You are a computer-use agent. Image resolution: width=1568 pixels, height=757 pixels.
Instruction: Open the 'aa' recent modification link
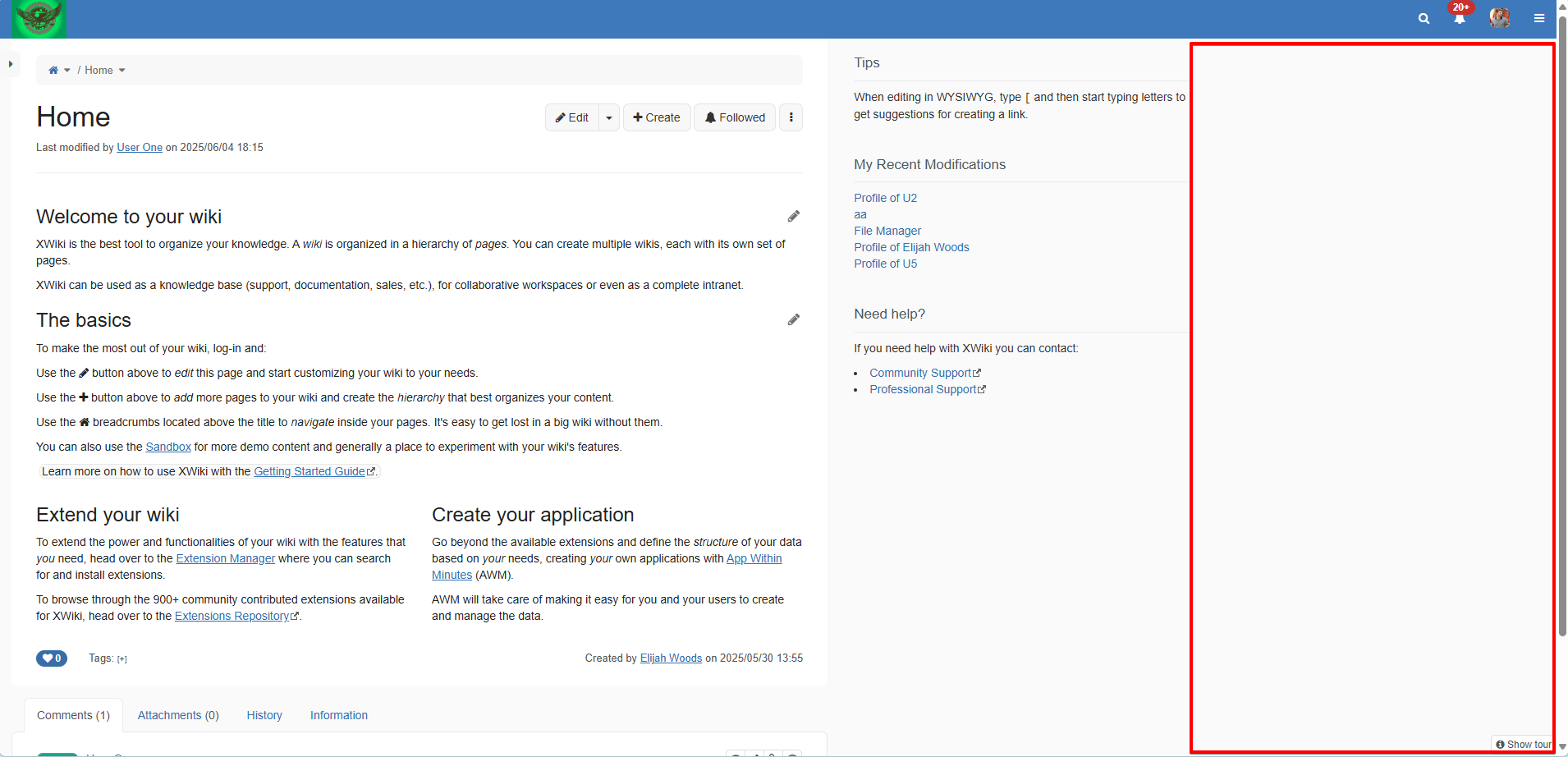tap(860, 214)
